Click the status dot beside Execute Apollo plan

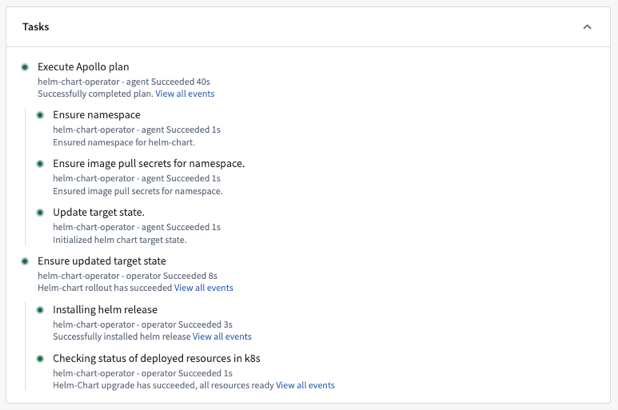[x=25, y=67]
